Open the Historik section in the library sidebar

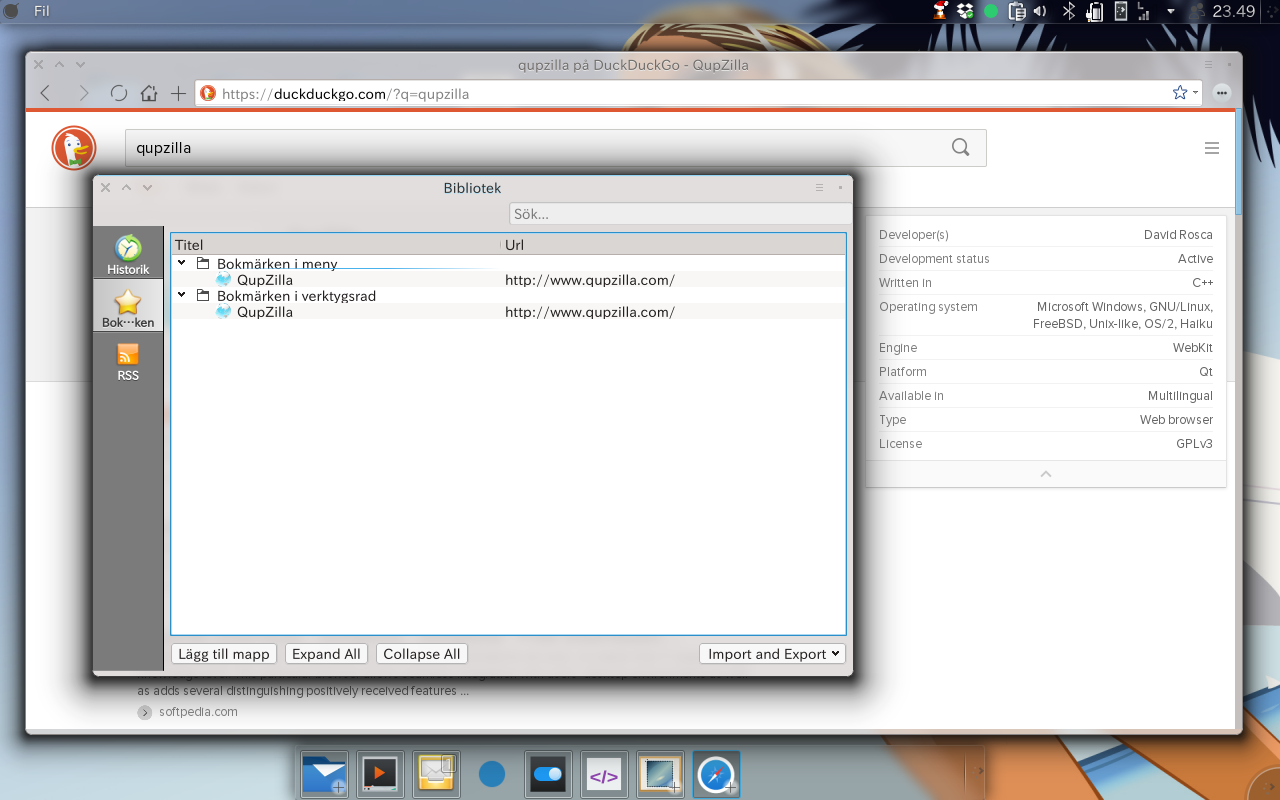coord(128,254)
